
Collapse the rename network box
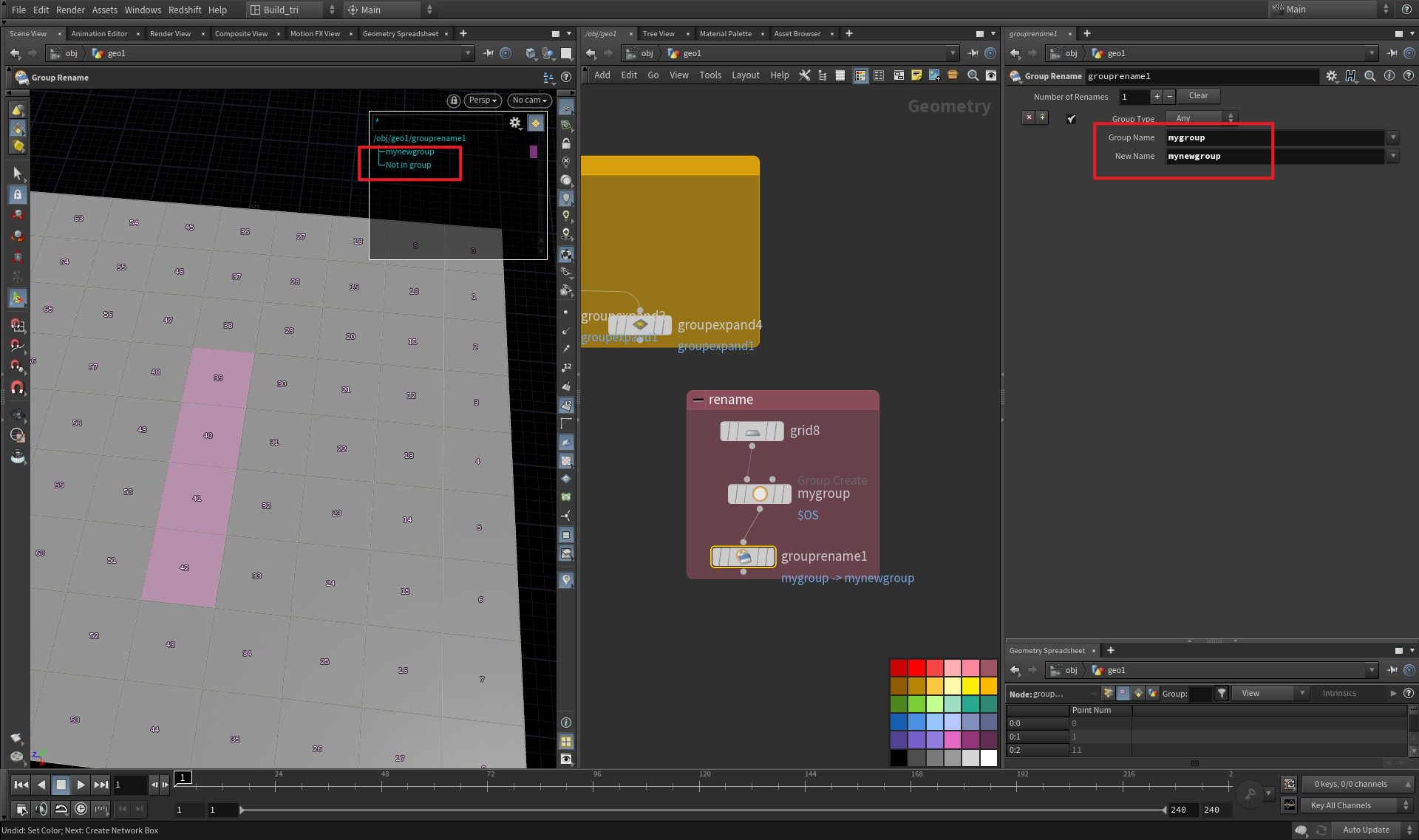pos(698,400)
